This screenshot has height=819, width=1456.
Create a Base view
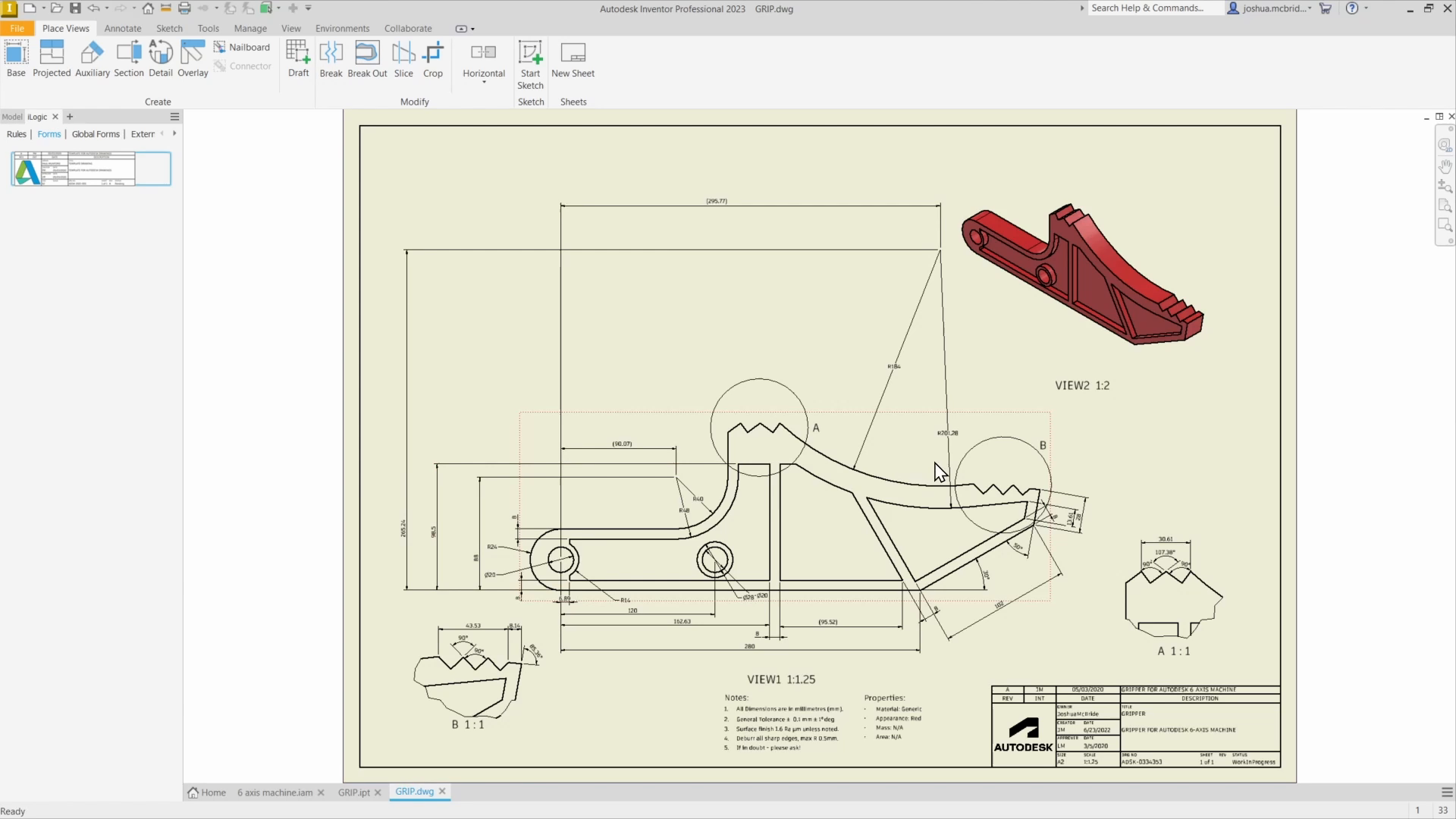coord(15,57)
